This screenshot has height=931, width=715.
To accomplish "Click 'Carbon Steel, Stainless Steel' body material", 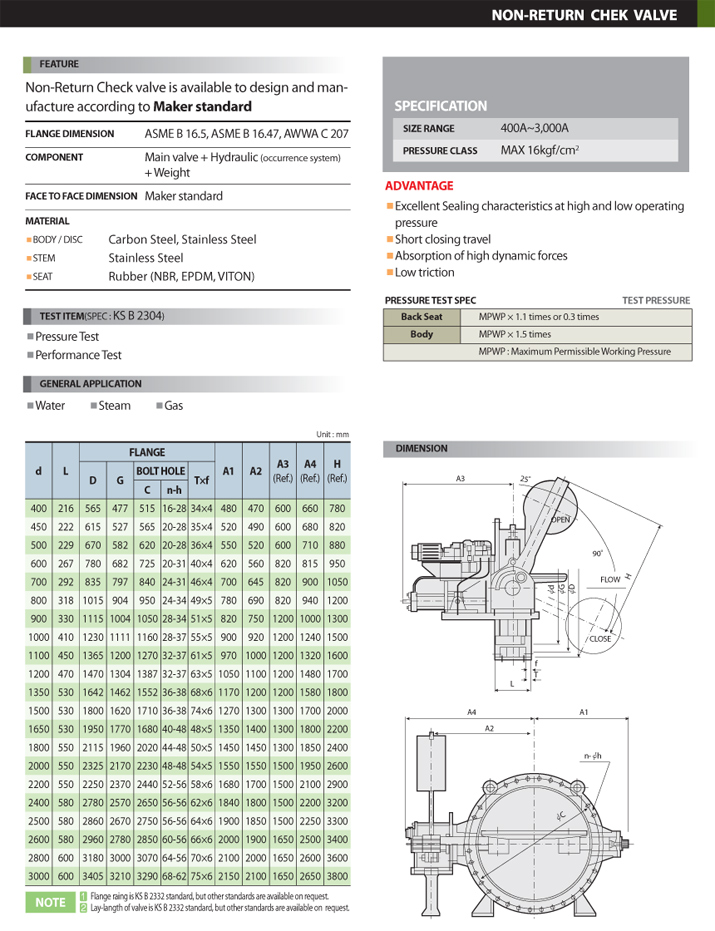I will (x=182, y=240).
